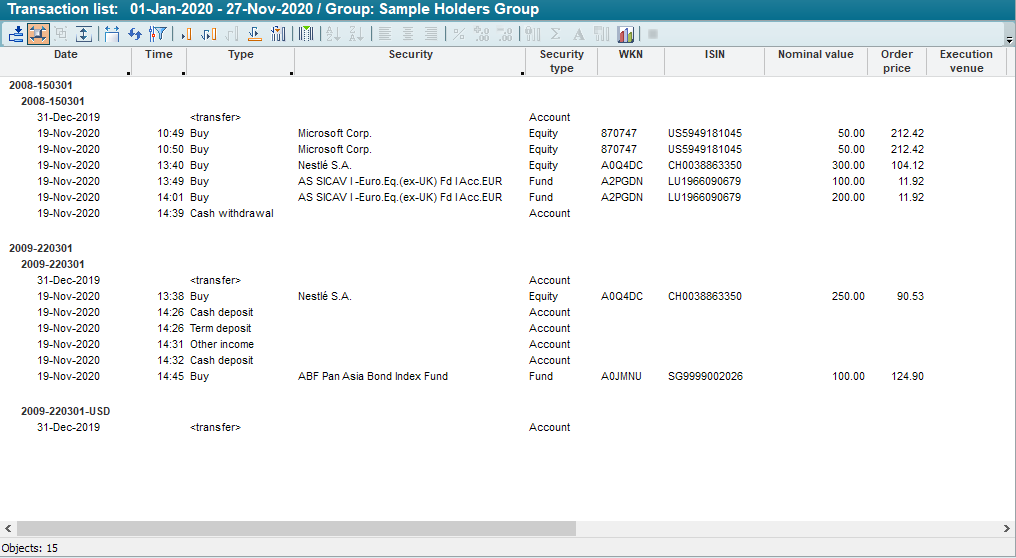The height and width of the screenshot is (558, 1016).
Task: Click the horizontal scrollbar thumb
Action: click(x=296, y=527)
